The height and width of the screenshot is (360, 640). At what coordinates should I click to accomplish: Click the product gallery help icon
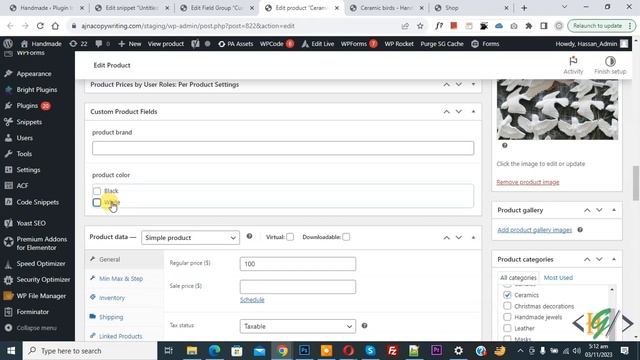pos(580,230)
